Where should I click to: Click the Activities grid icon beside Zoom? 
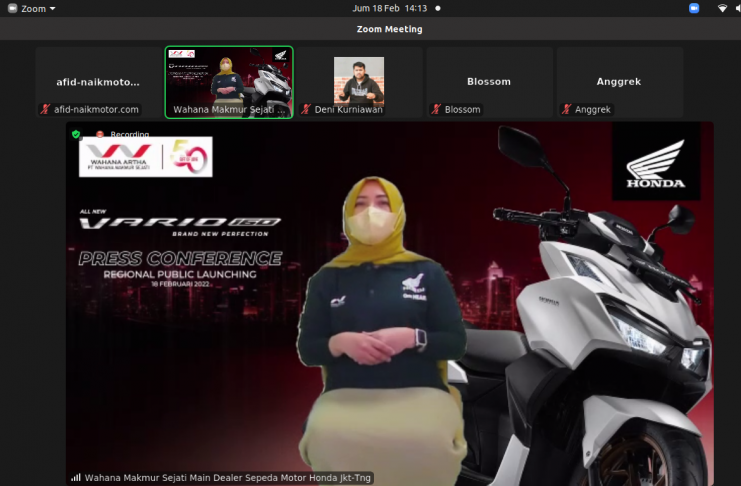click(x=10, y=8)
